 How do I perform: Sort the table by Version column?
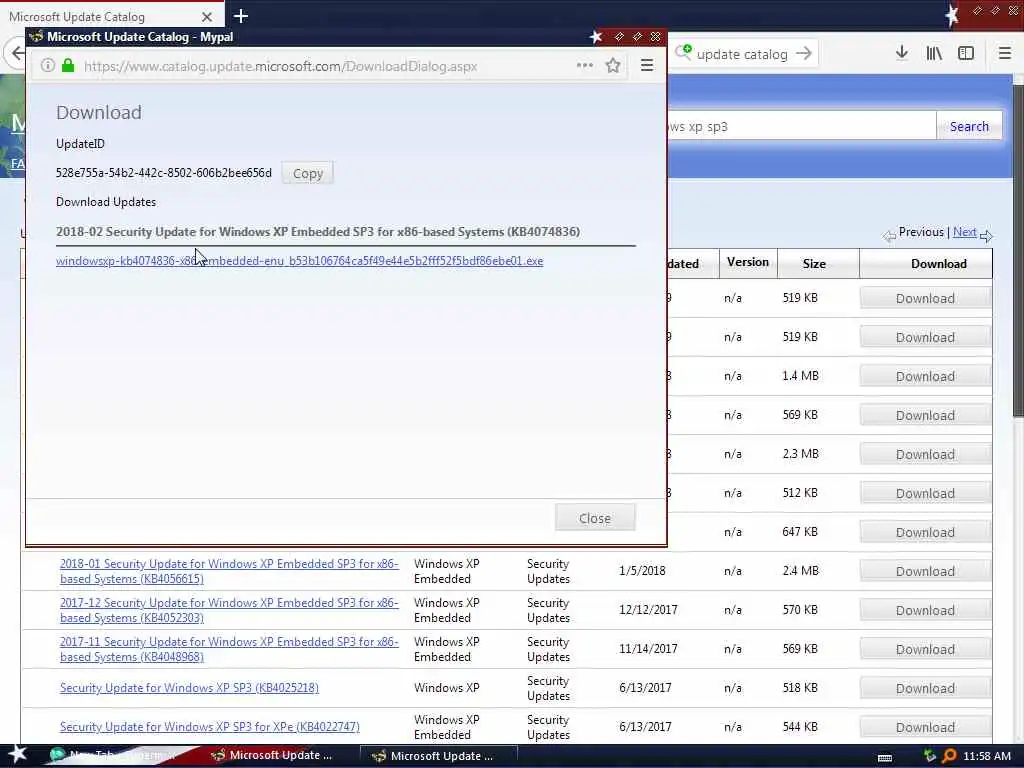(748, 263)
